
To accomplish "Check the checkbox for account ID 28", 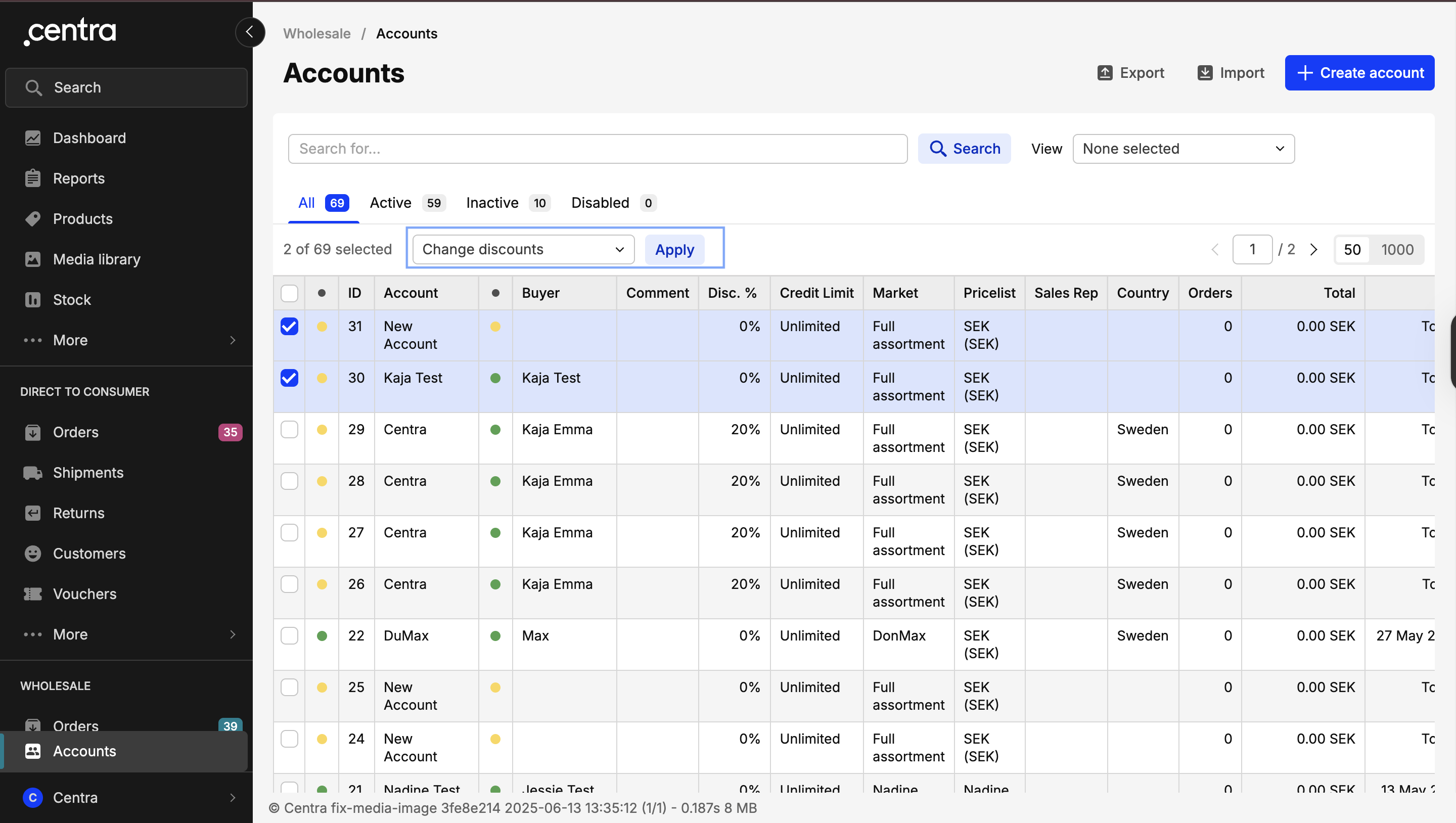I will tap(289, 481).
